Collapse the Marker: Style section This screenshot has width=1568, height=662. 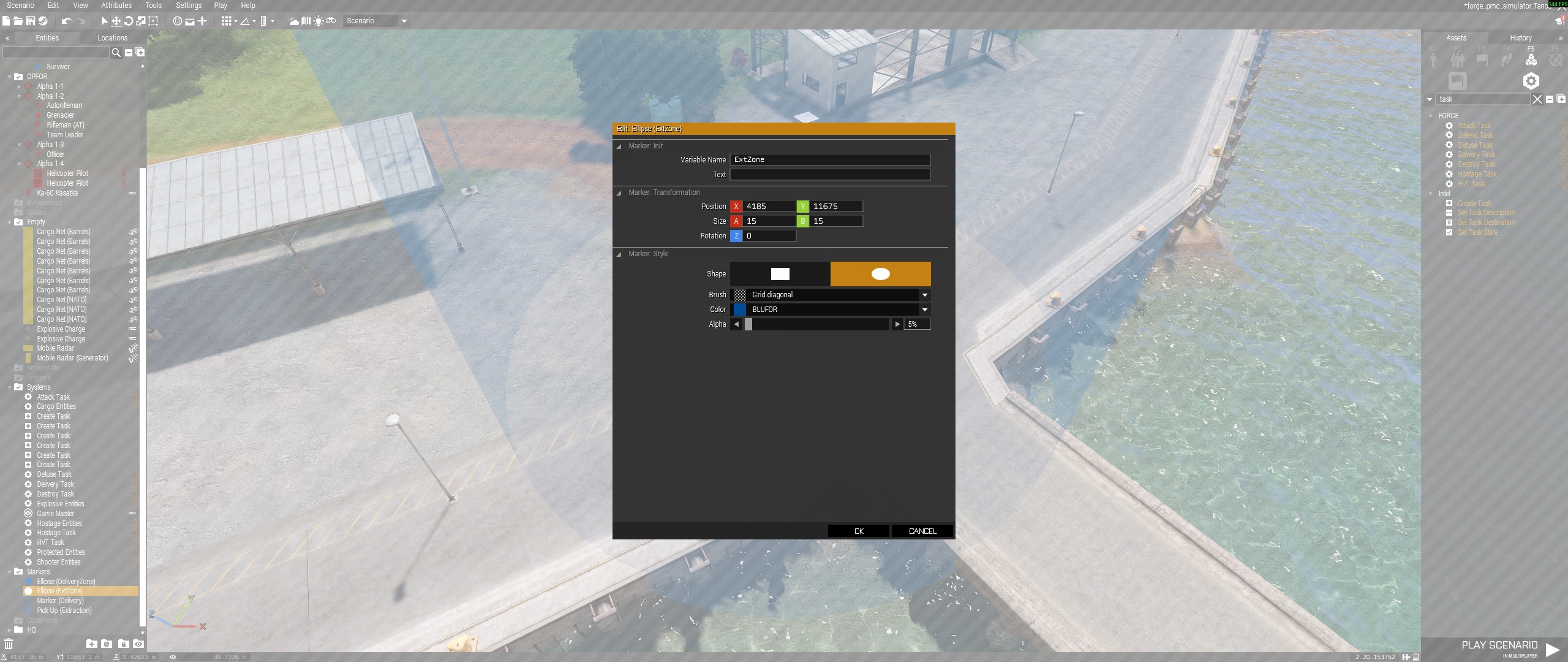pyautogui.click(x=619, y=254)
